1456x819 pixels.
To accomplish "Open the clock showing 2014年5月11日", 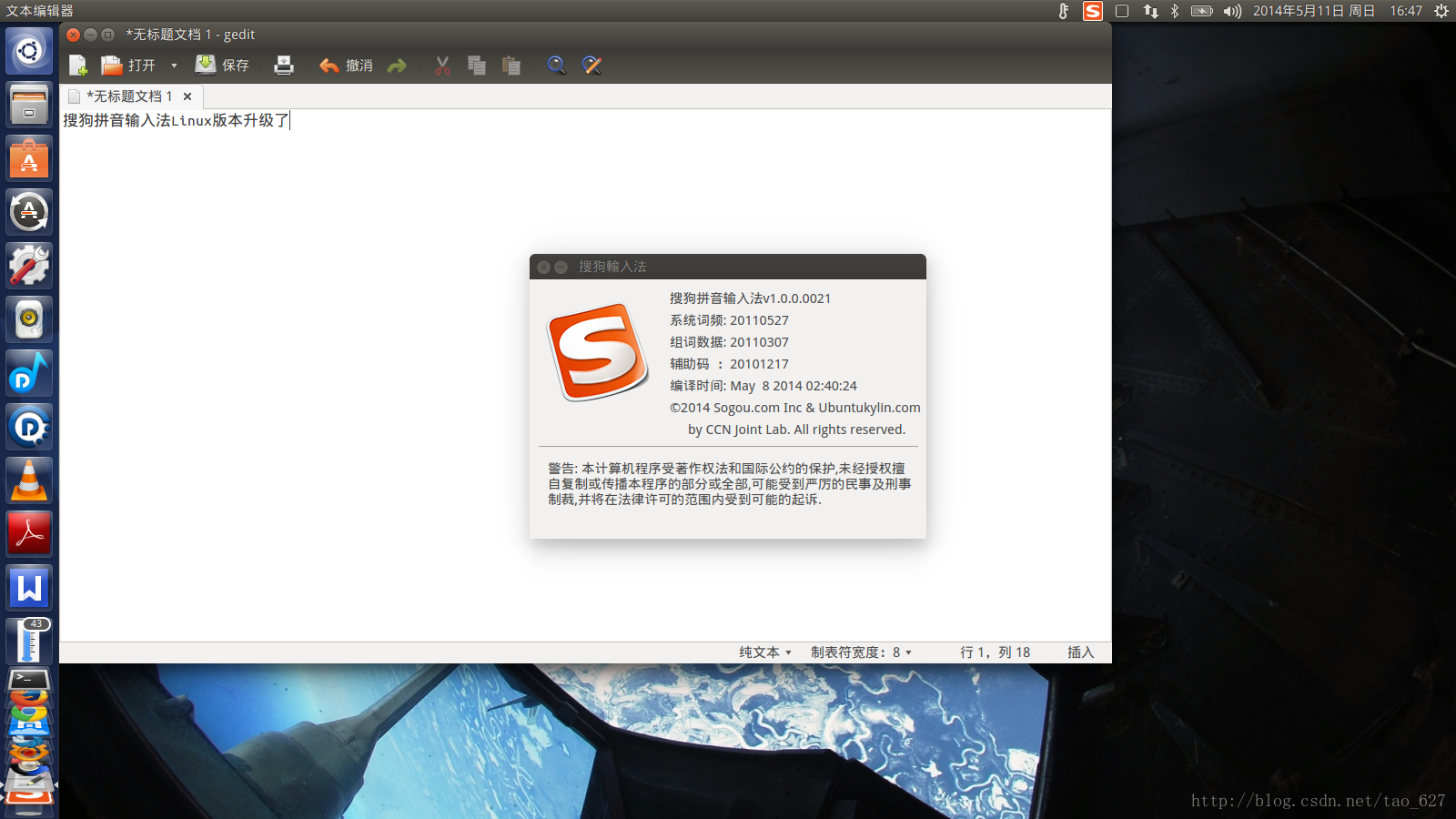I will (1338, 11).
